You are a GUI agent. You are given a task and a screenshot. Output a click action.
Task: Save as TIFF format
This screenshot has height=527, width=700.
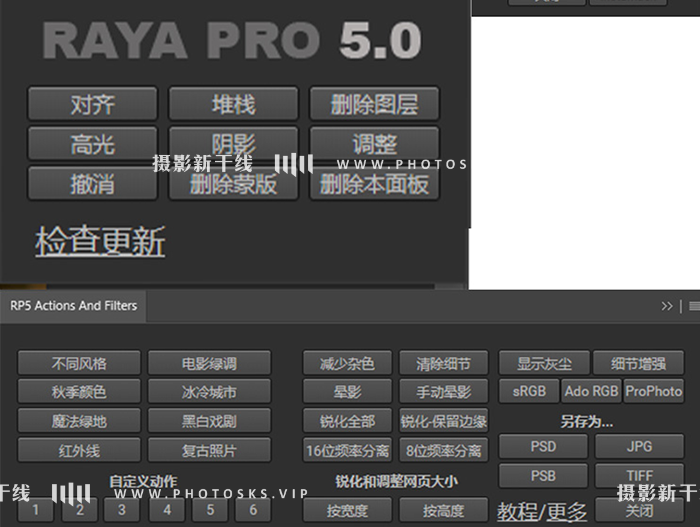point(639,476)
